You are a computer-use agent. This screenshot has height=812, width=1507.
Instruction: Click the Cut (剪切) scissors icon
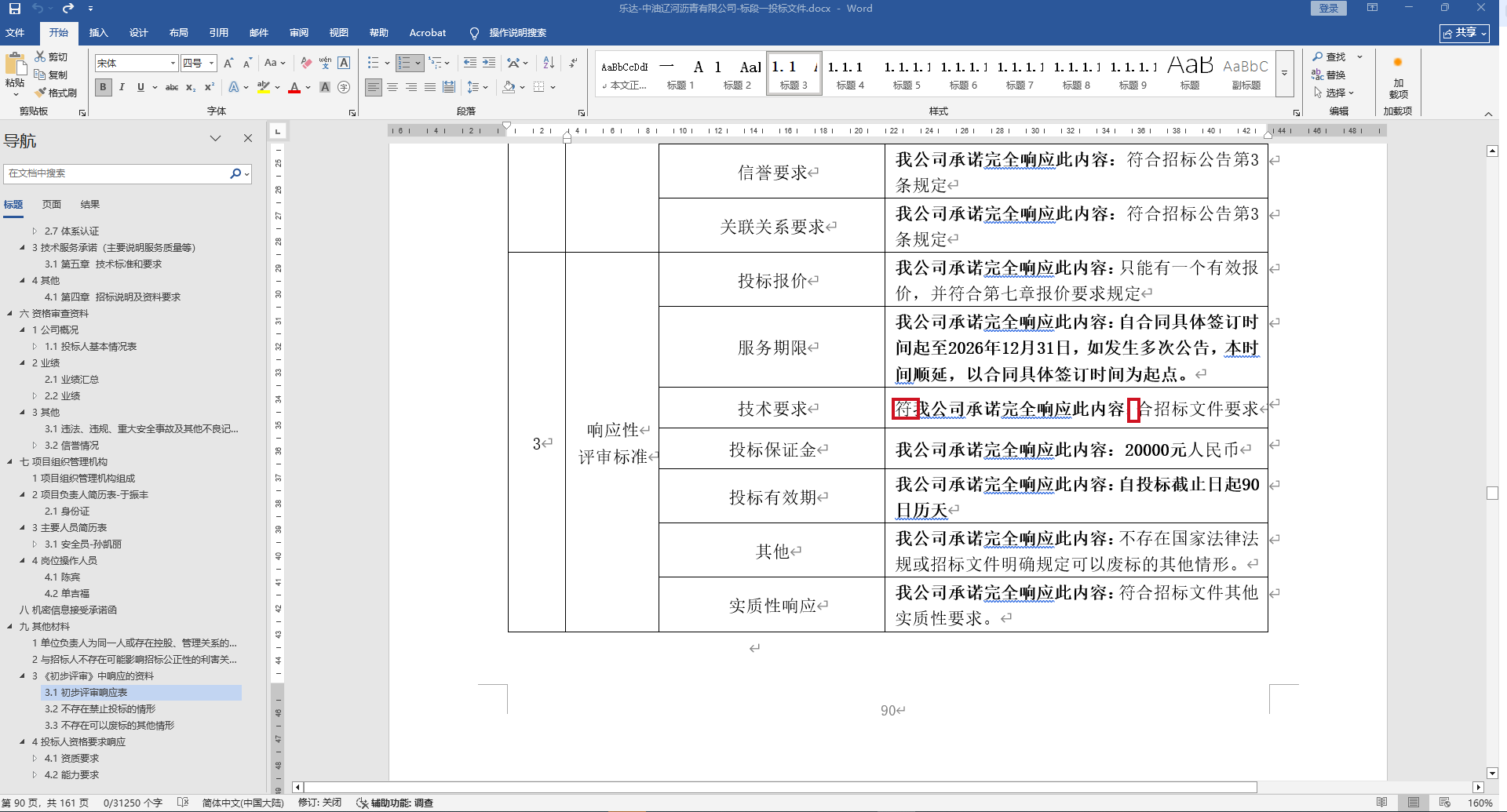[41, 56]
